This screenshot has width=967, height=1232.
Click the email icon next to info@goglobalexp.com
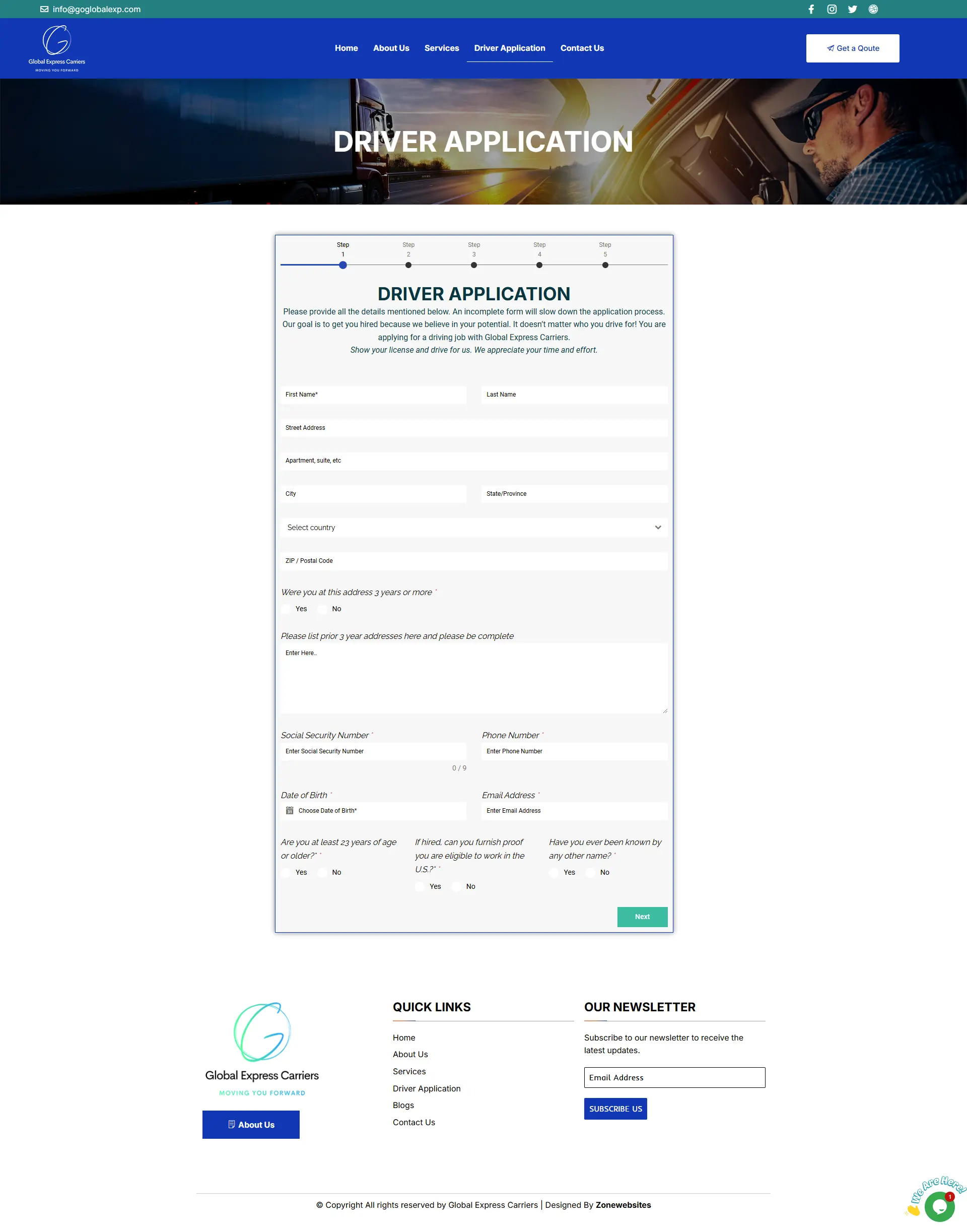[x=44, y=9]
